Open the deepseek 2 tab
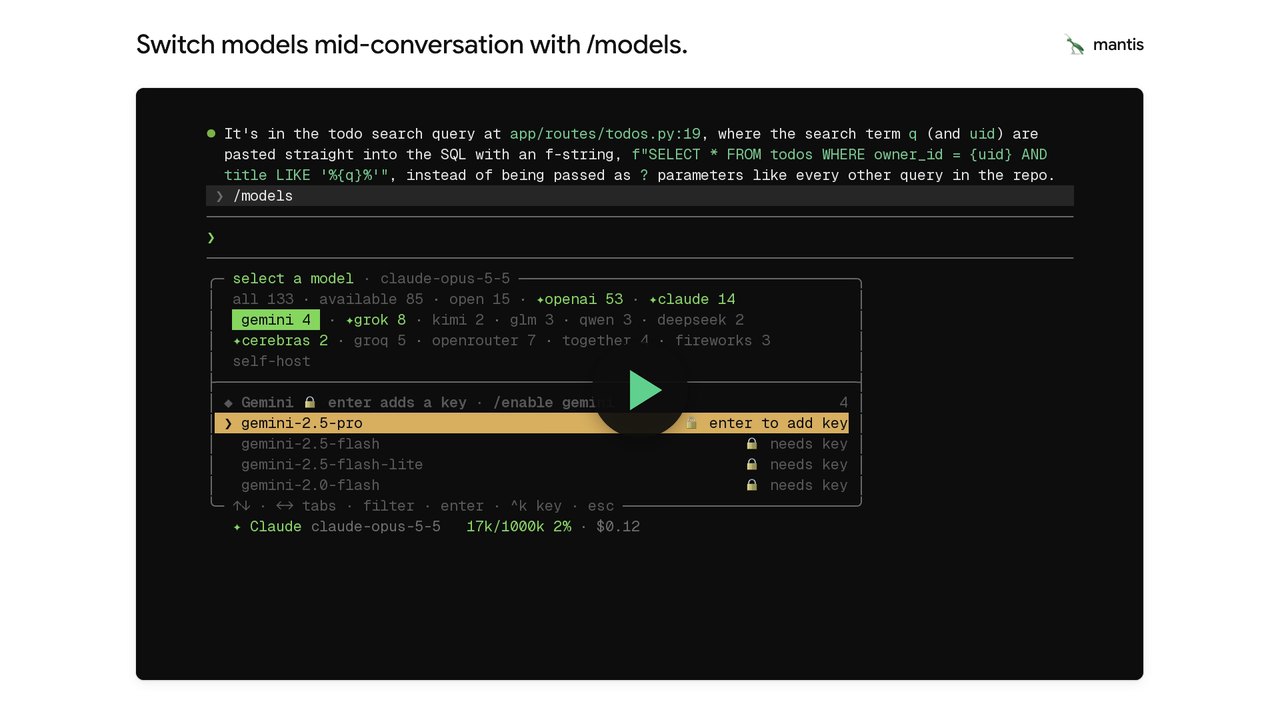The width and height of the screenshot is (1280, 720). pyautogui.click(x=700, y=320)
